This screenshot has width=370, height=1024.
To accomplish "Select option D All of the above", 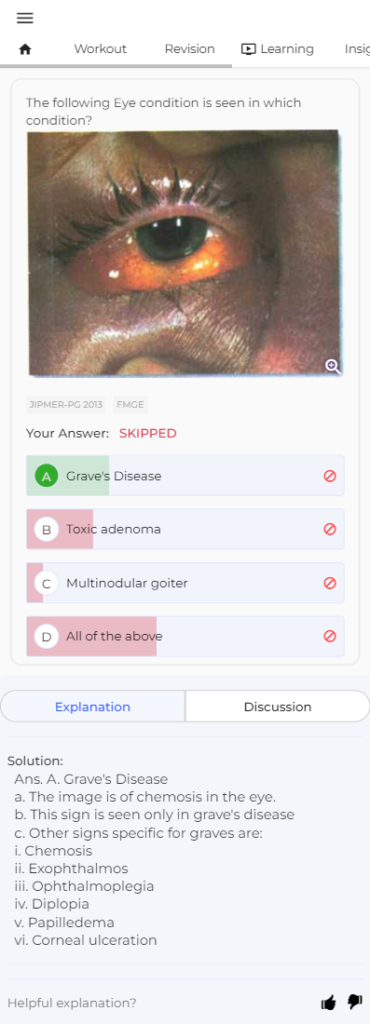I will [185, 636].
